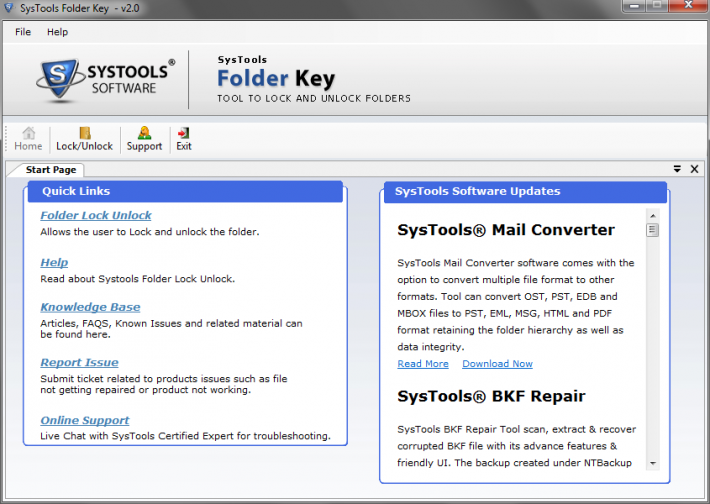The height and width of the screenshot is (504, 710).
Task: Click the Folder Key product title
Action: point(276,78)
